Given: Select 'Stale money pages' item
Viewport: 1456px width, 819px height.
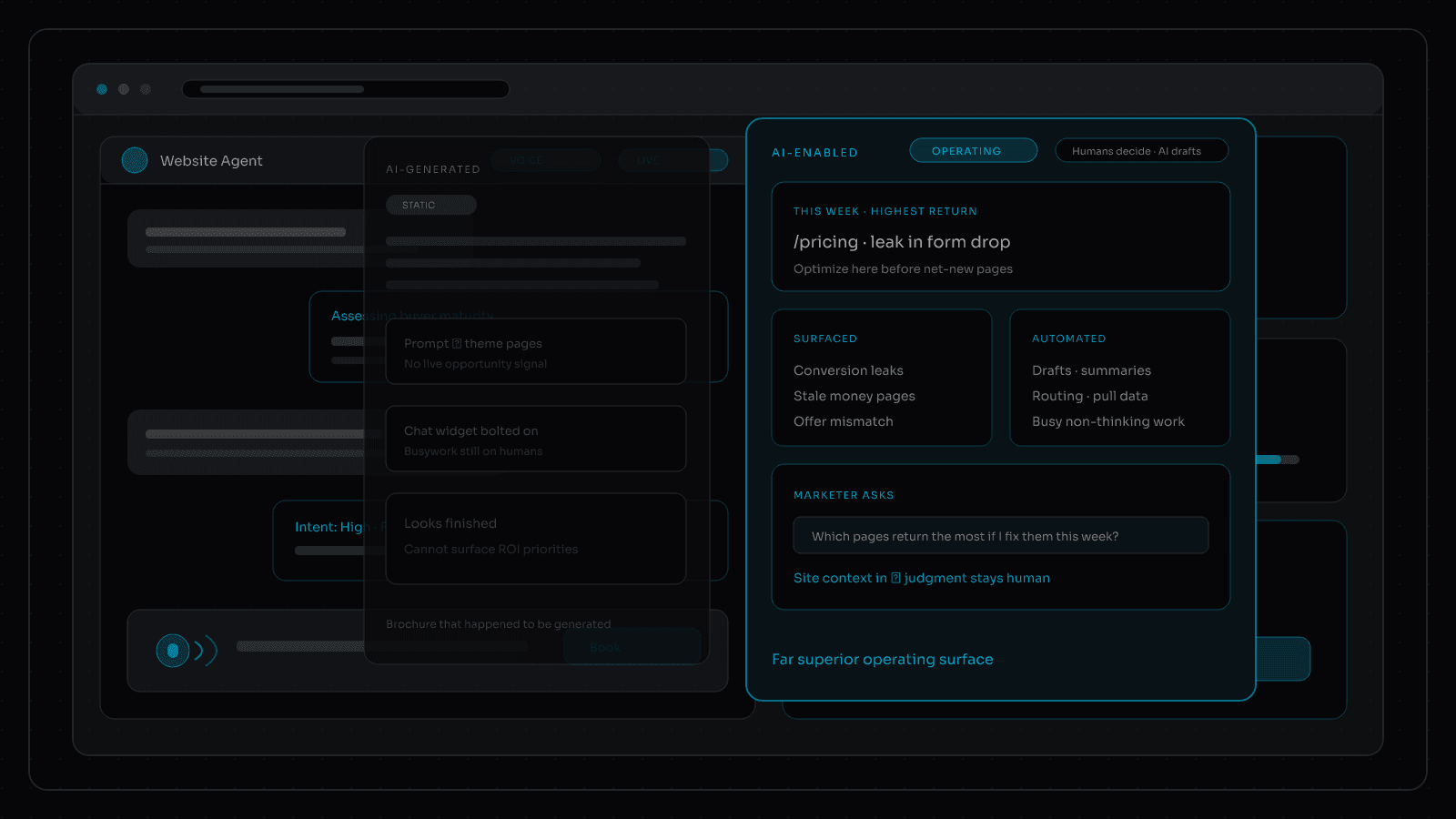Looking at the screenshot, I should tap(854, 396).
